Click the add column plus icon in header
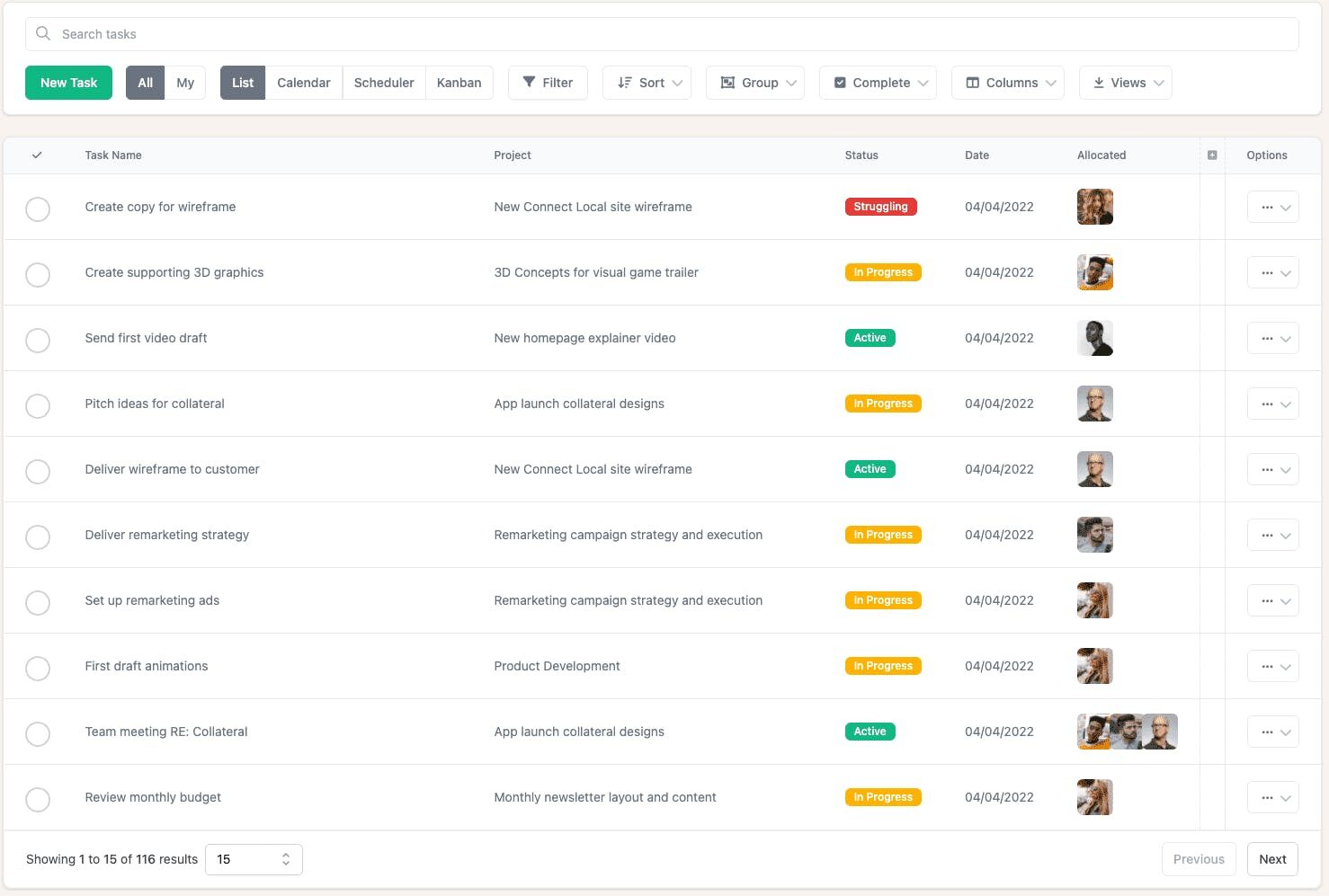Screen dimensions: 1329x896 1212,155
